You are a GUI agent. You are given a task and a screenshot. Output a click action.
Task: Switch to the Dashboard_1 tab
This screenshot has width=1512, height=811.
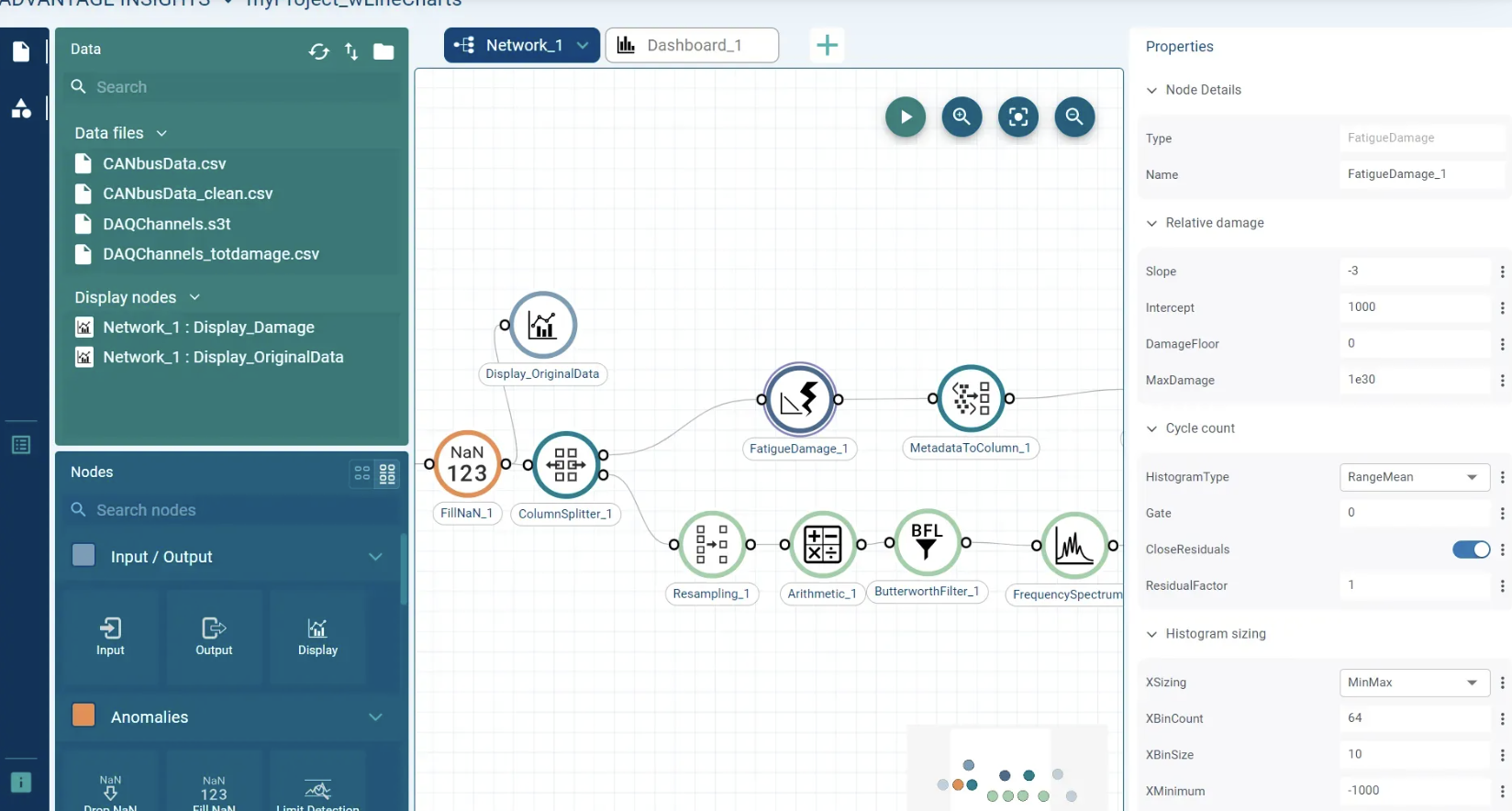coord(692,45)
